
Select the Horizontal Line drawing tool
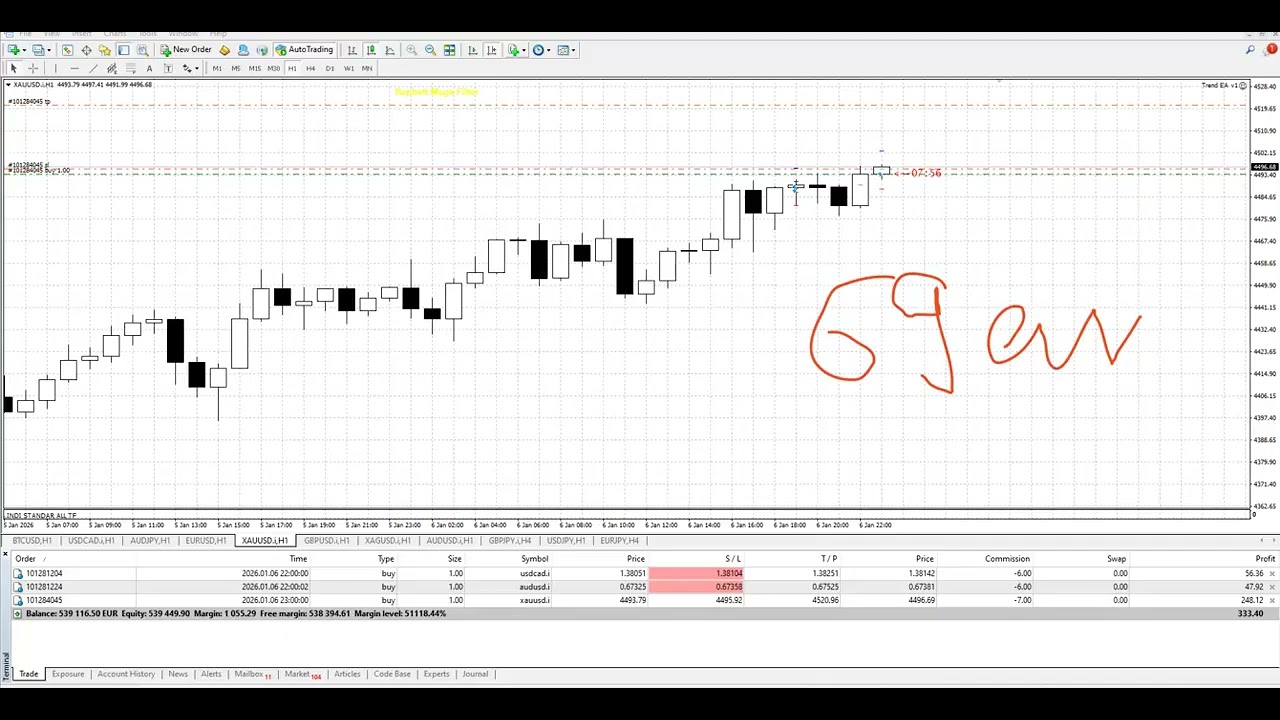point(74,68)
